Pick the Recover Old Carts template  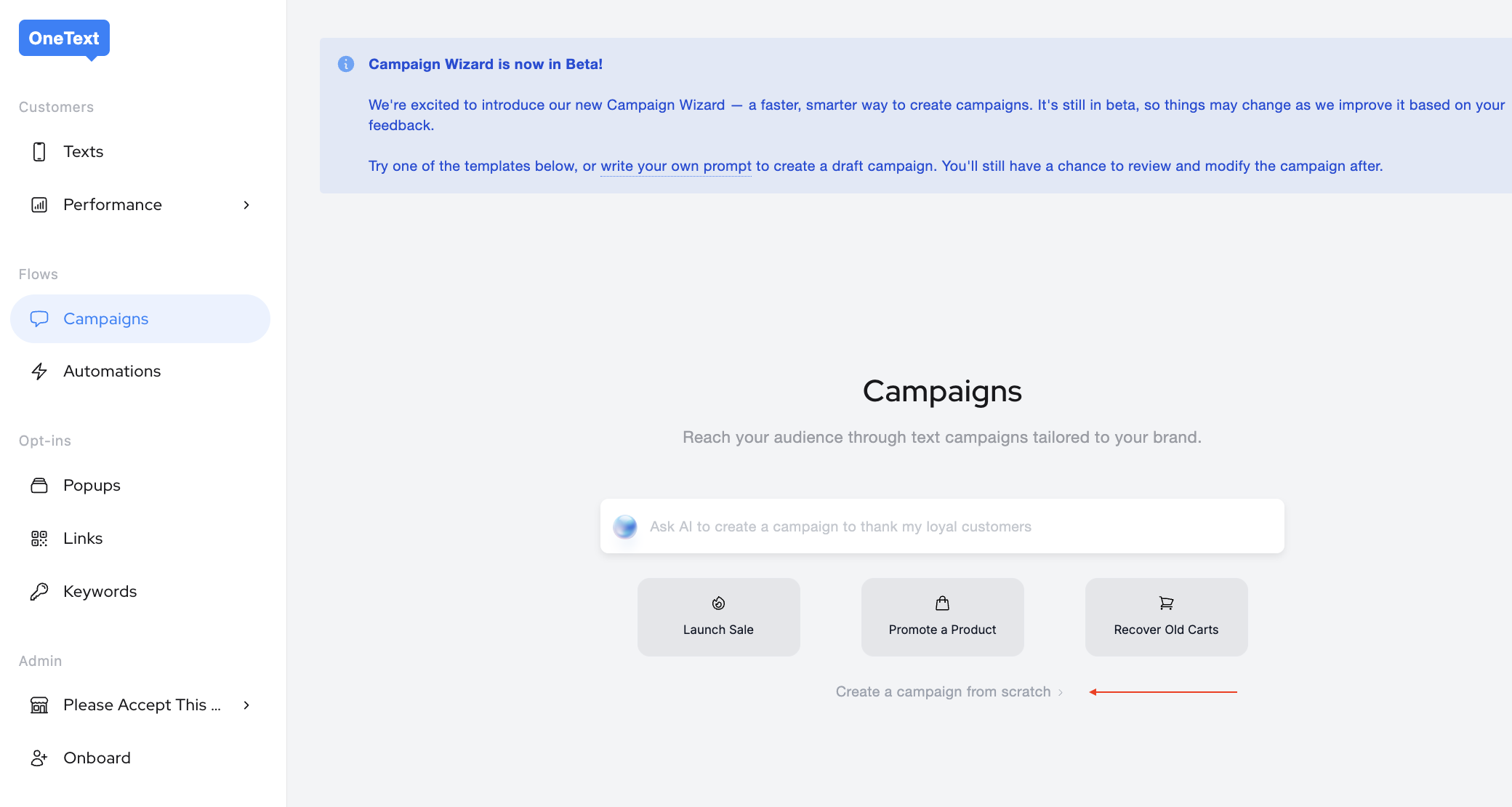click(1166, 617)
